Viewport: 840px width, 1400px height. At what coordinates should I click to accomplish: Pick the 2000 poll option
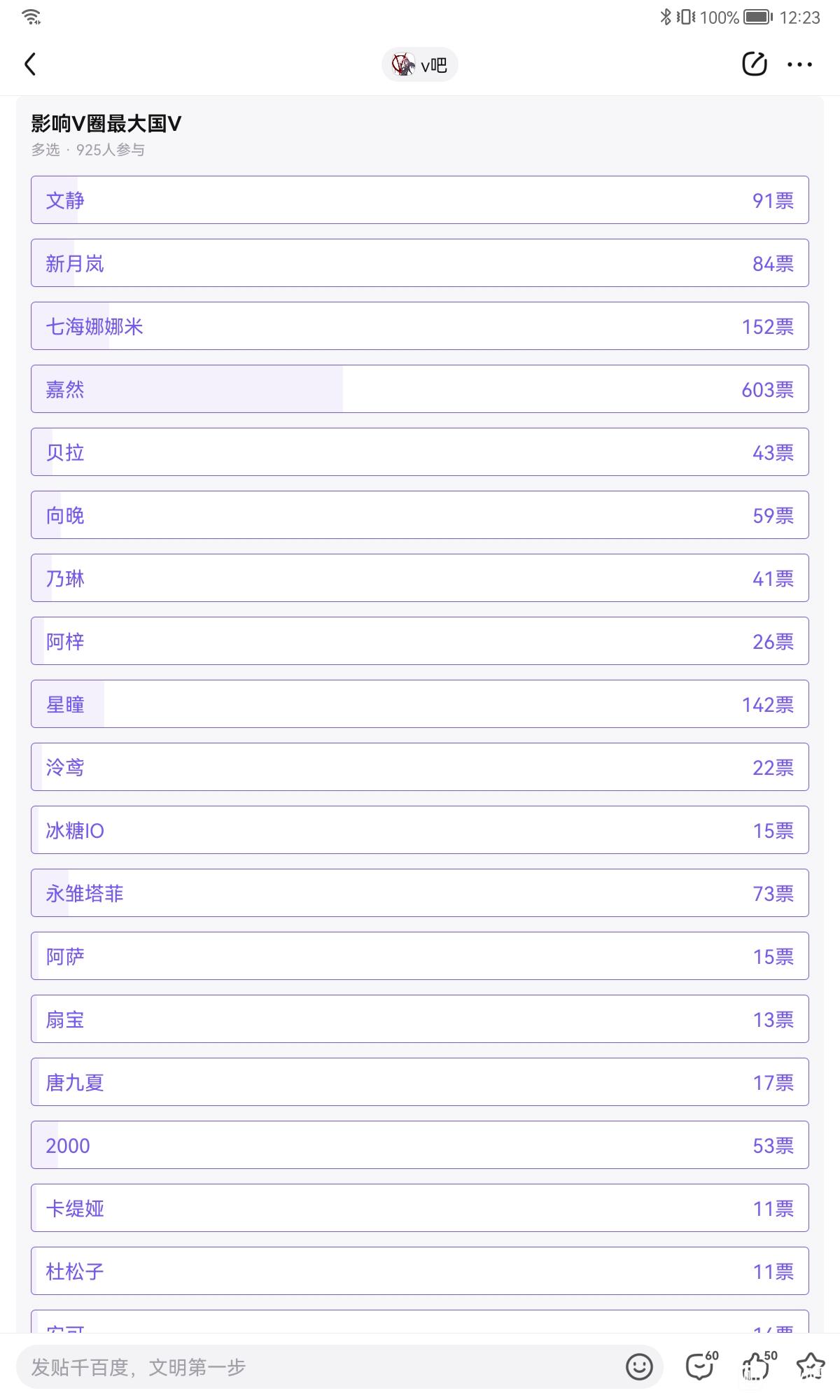point(420,1145)
